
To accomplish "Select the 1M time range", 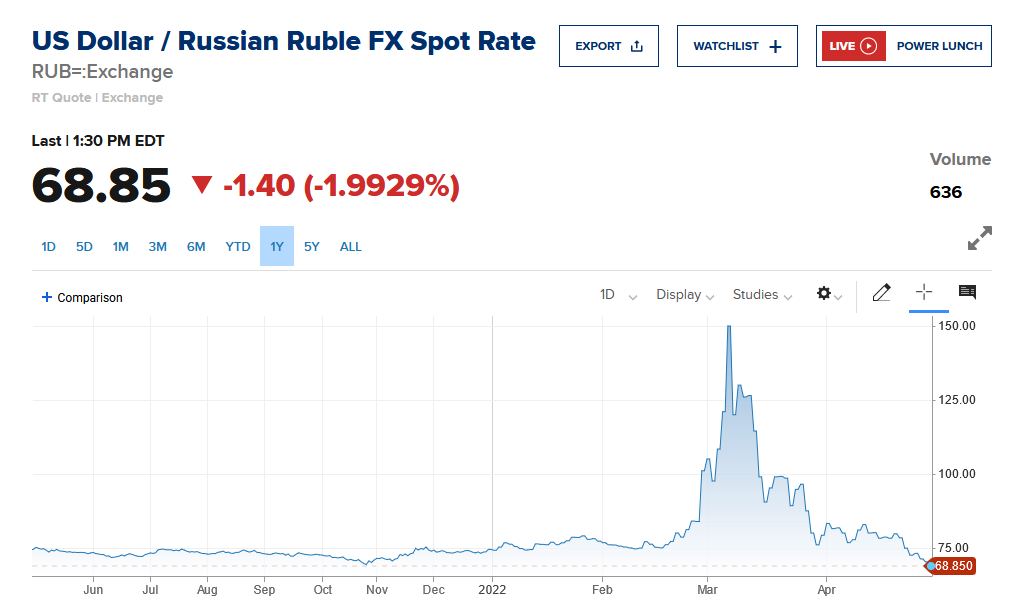I will [121, 246].
